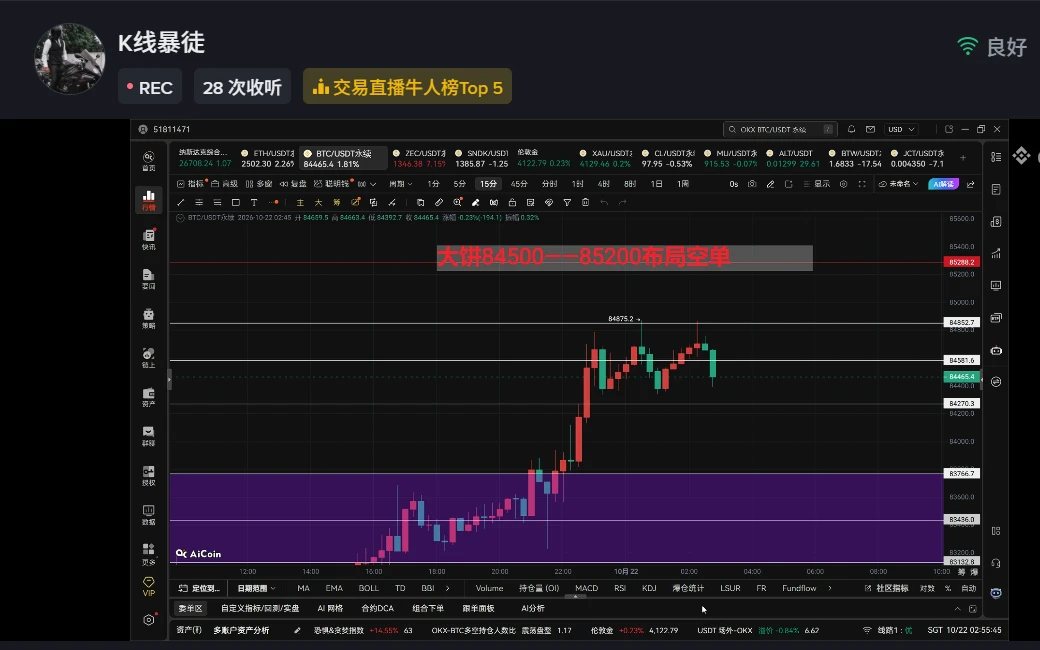Viewport: 1040px width, 650px height.
Task: Click the OKX BTC/USDT search field
Action: click(780, 129)
